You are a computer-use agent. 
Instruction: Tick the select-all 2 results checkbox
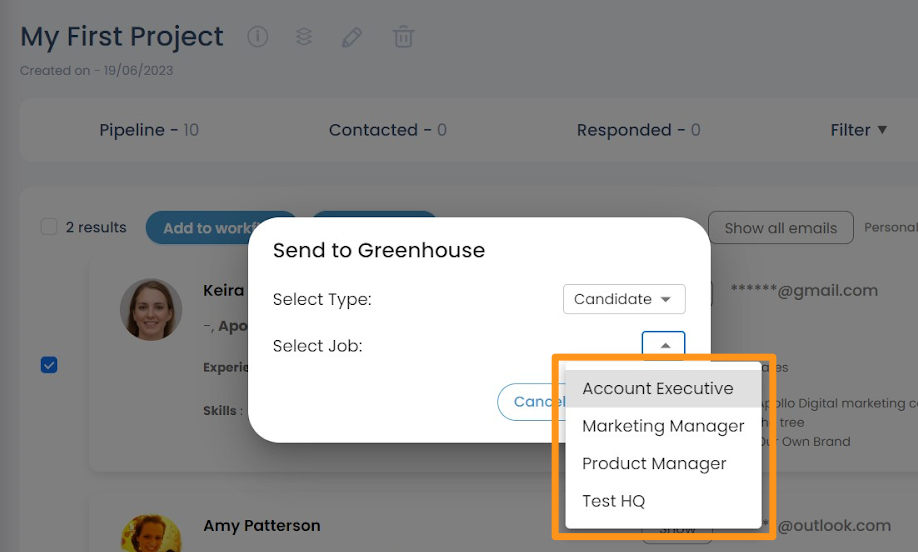[x=49, y=227]
